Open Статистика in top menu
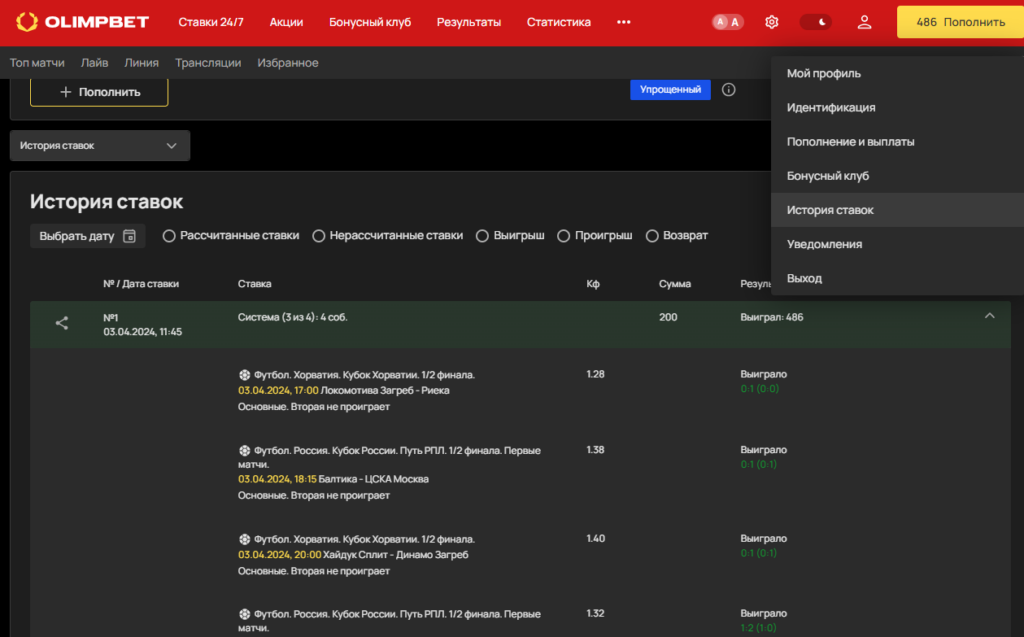 (x=558, y=22)
